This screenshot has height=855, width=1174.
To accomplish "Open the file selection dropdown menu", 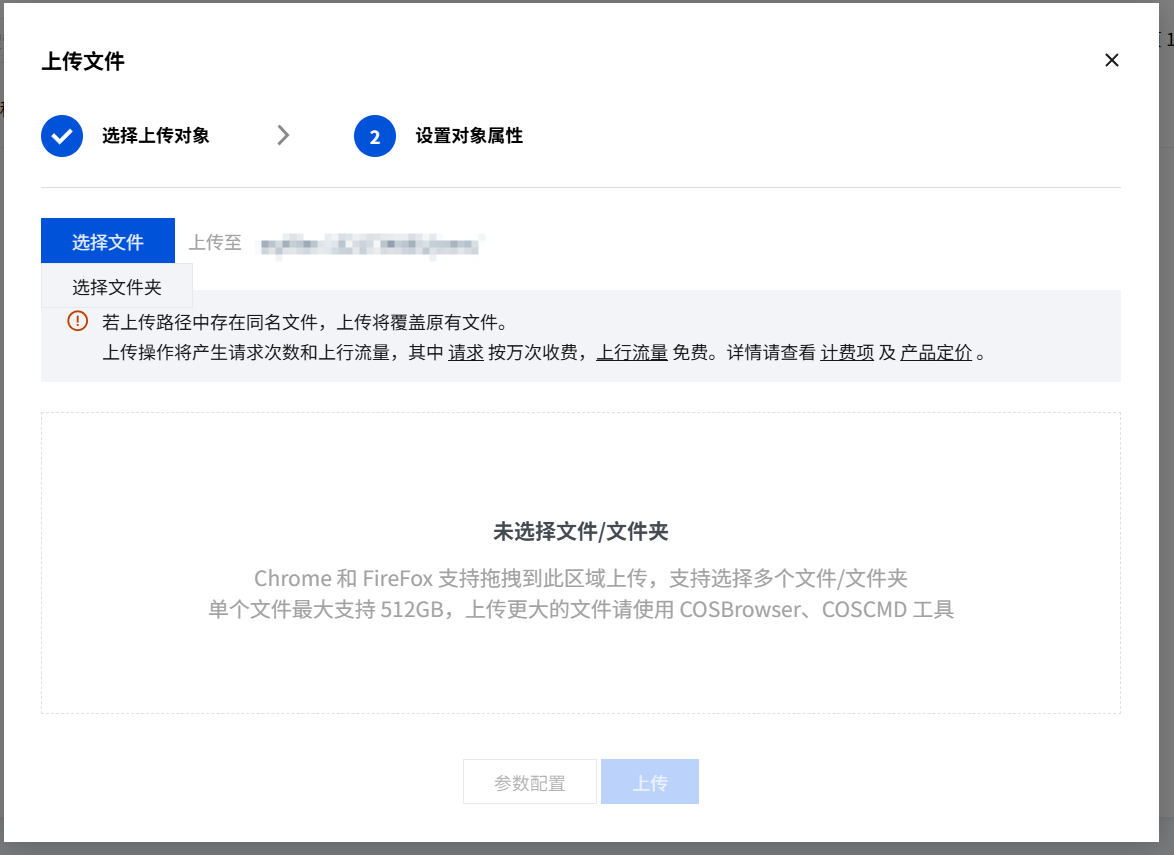I will tap(107, 240).
